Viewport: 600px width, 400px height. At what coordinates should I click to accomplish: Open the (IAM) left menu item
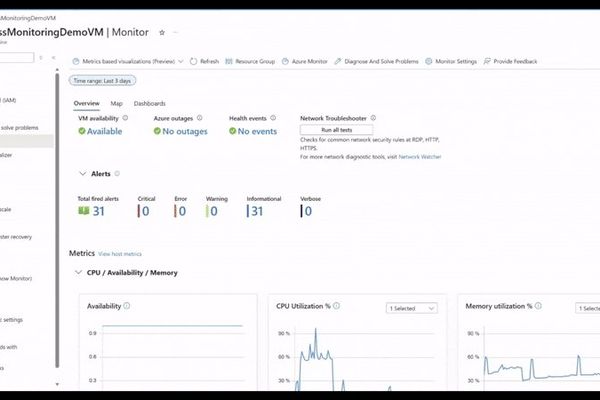pyautogui.click(x=8, y=100)
